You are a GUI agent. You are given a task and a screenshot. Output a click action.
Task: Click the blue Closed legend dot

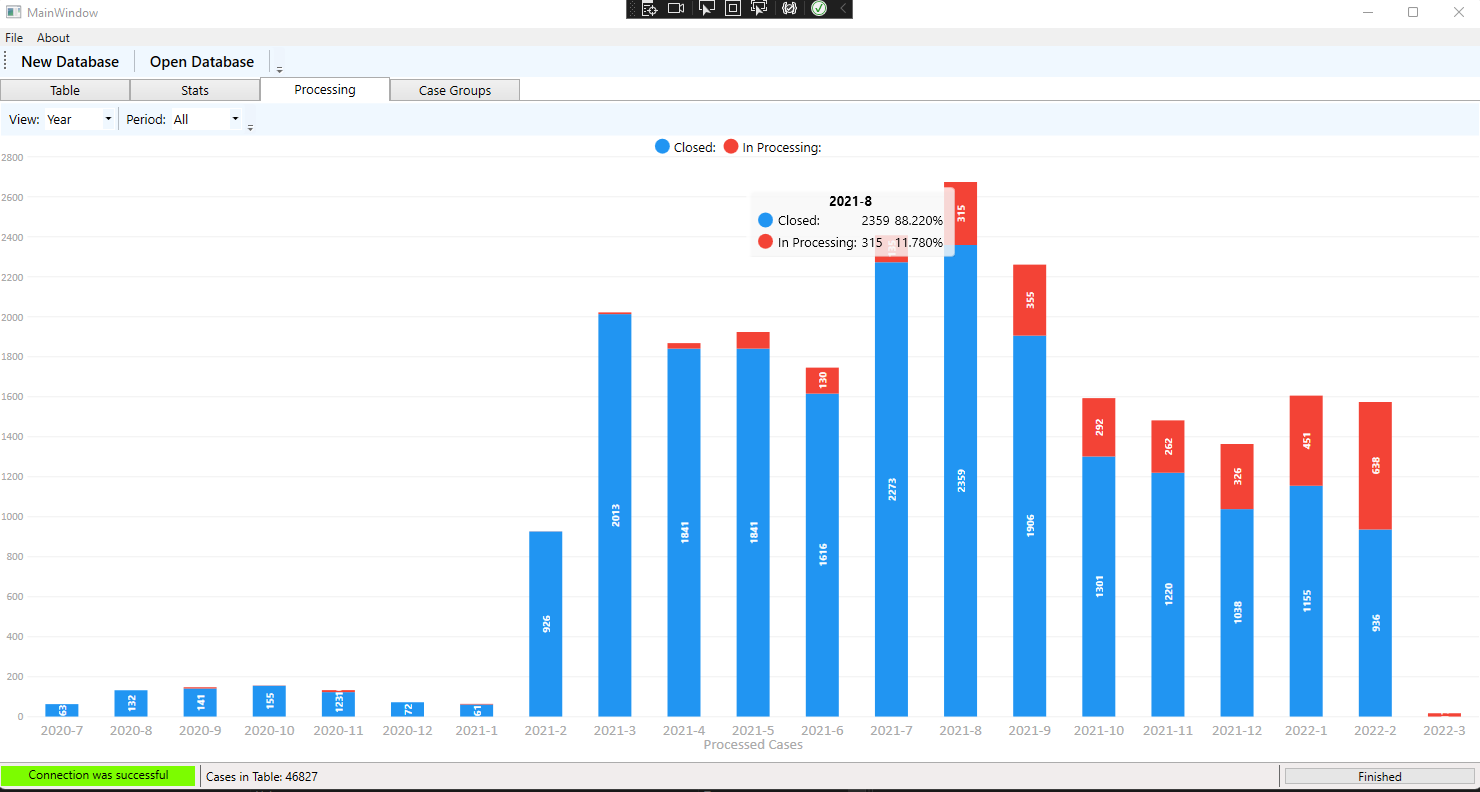coord(662,147)
